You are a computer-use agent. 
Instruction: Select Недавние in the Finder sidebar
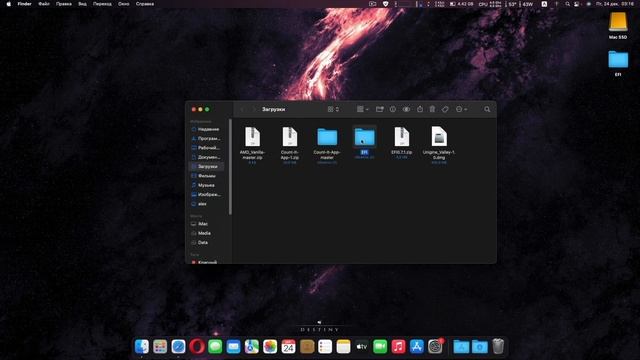[x=207, y=129]
